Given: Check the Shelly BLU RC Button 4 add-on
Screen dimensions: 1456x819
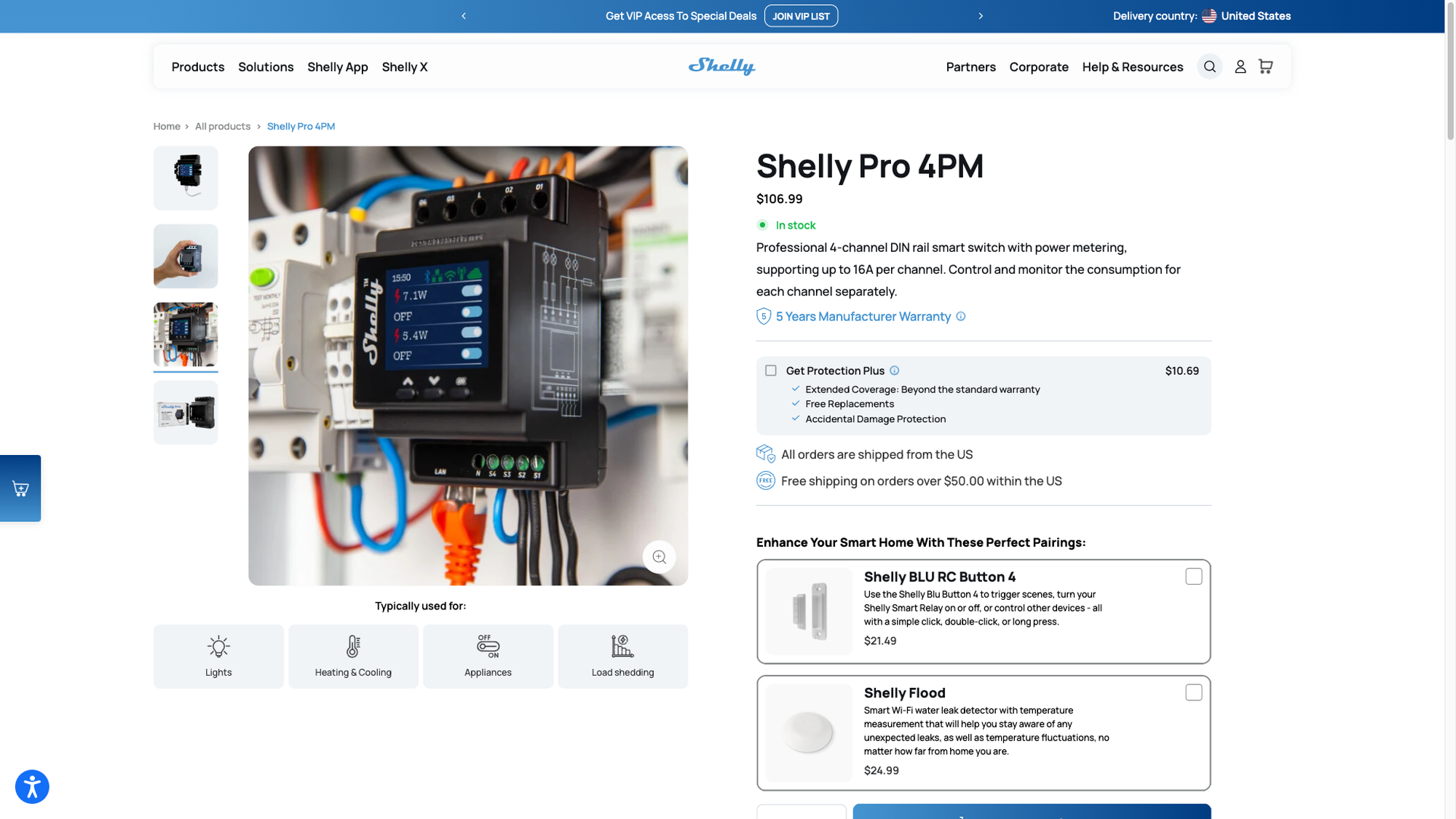Looking at the screenshot, I should coord(1193,577).
